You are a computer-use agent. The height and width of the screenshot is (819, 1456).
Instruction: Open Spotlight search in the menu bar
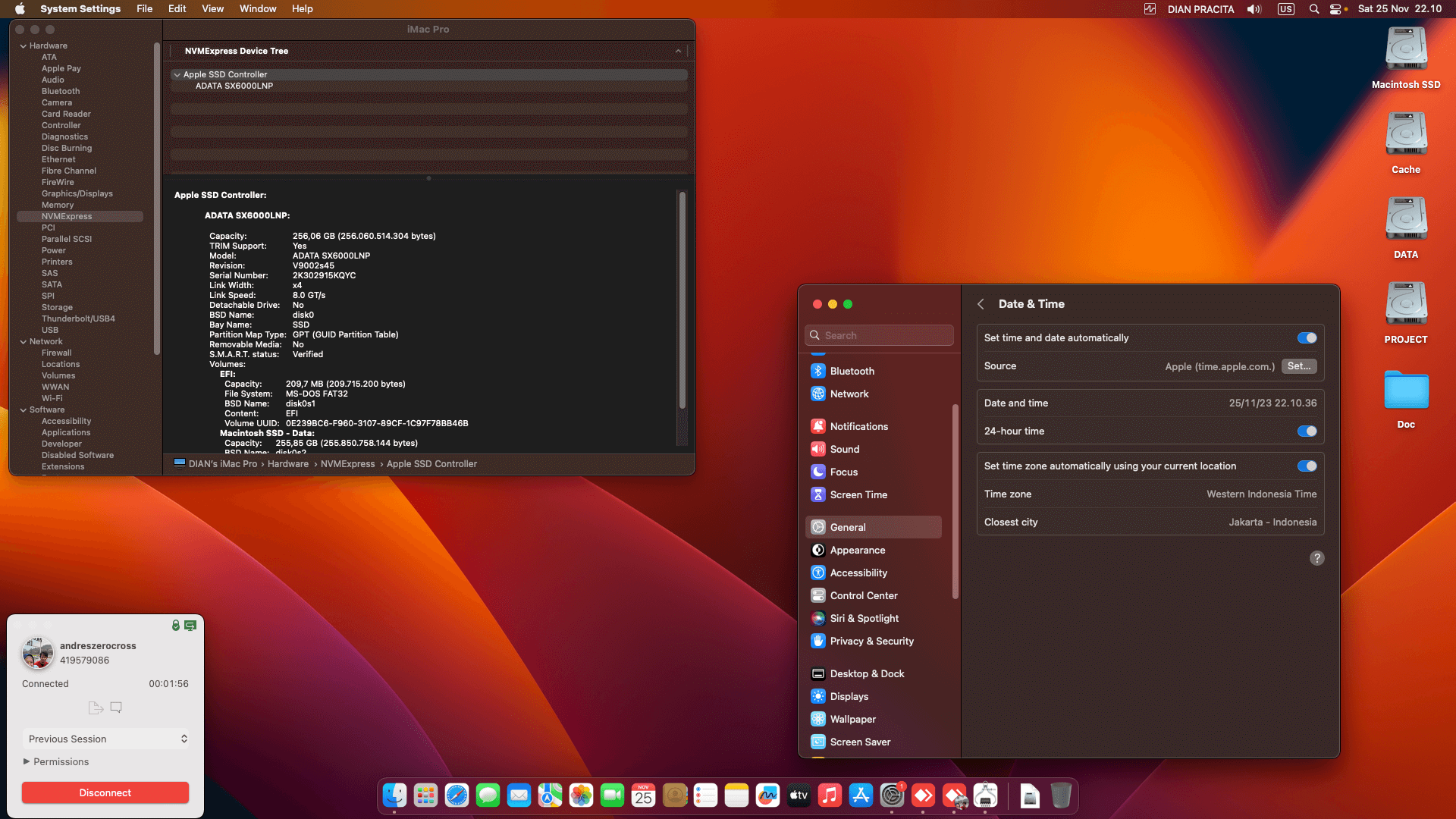(1314, 9)
